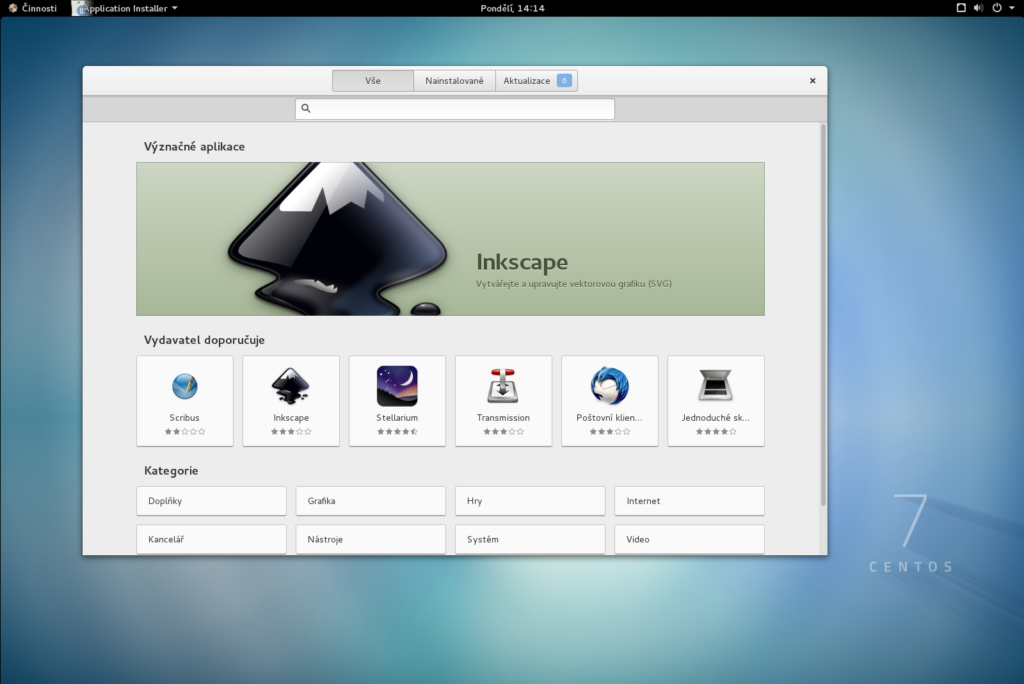
Task: Select the Jednoduché skenování scanner app tile
Action: pyautogui.click(x=715, y=400)
